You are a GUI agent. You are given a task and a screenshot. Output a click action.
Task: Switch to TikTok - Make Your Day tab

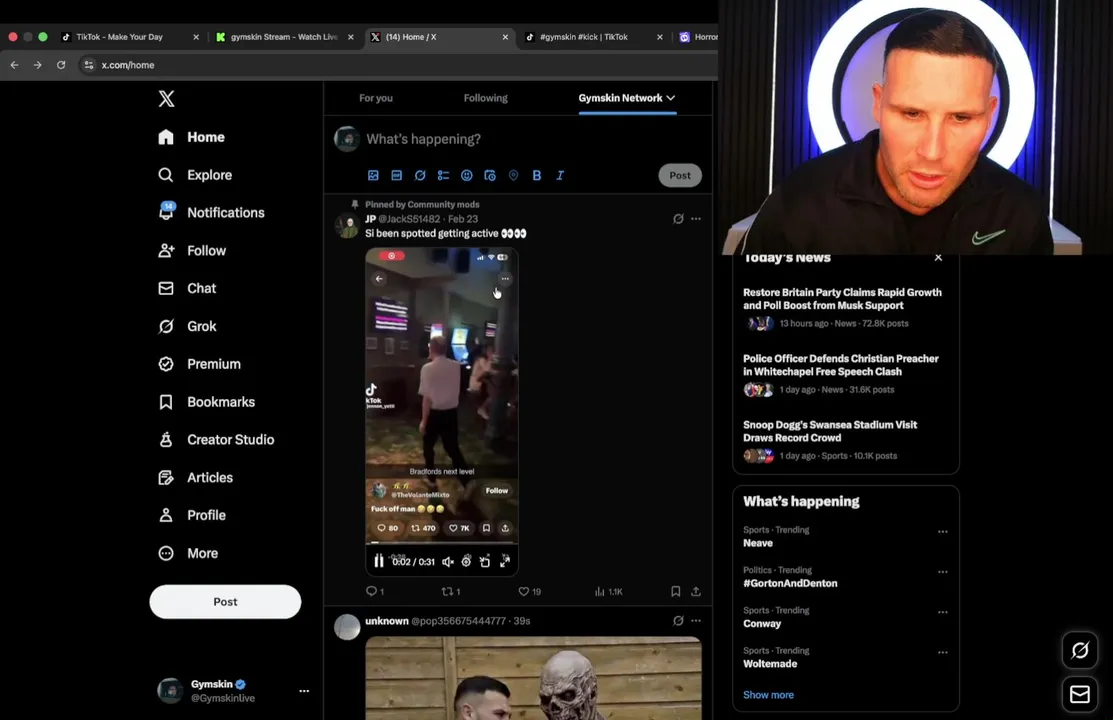pyautogui.click(x=119, y=37)
